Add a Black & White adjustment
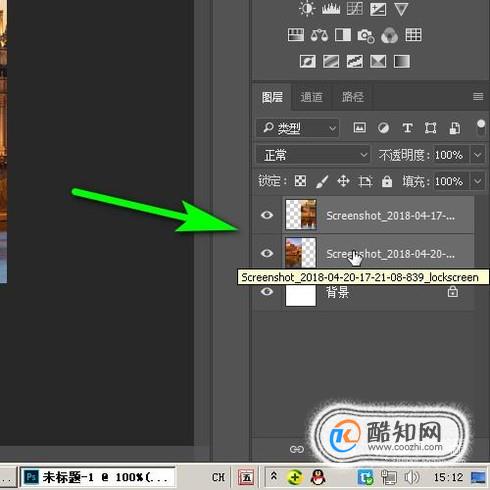 [x=343, y=35]
